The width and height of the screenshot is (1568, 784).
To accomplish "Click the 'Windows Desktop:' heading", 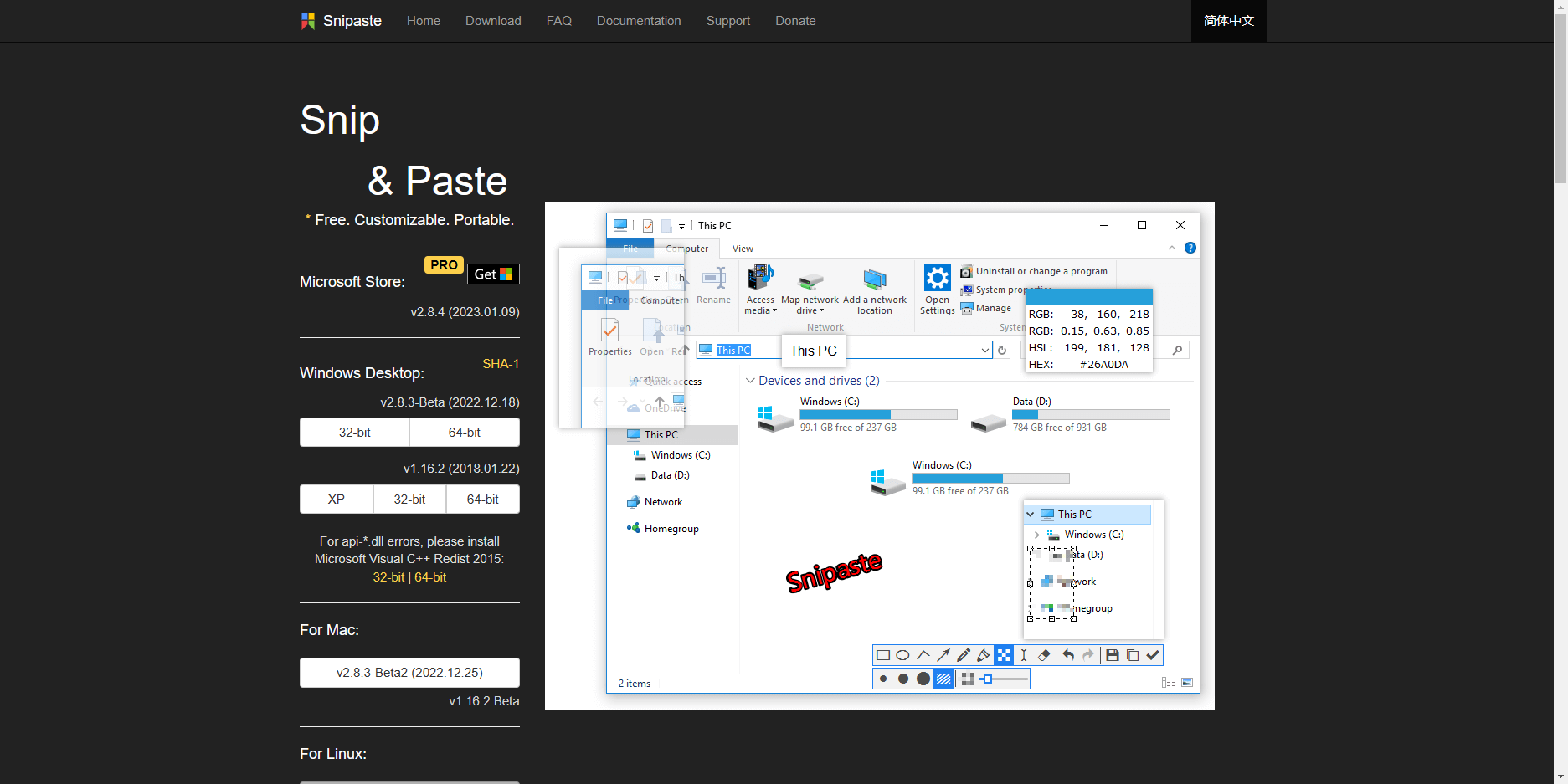I will pyautogui.click(x=362, y=373).
